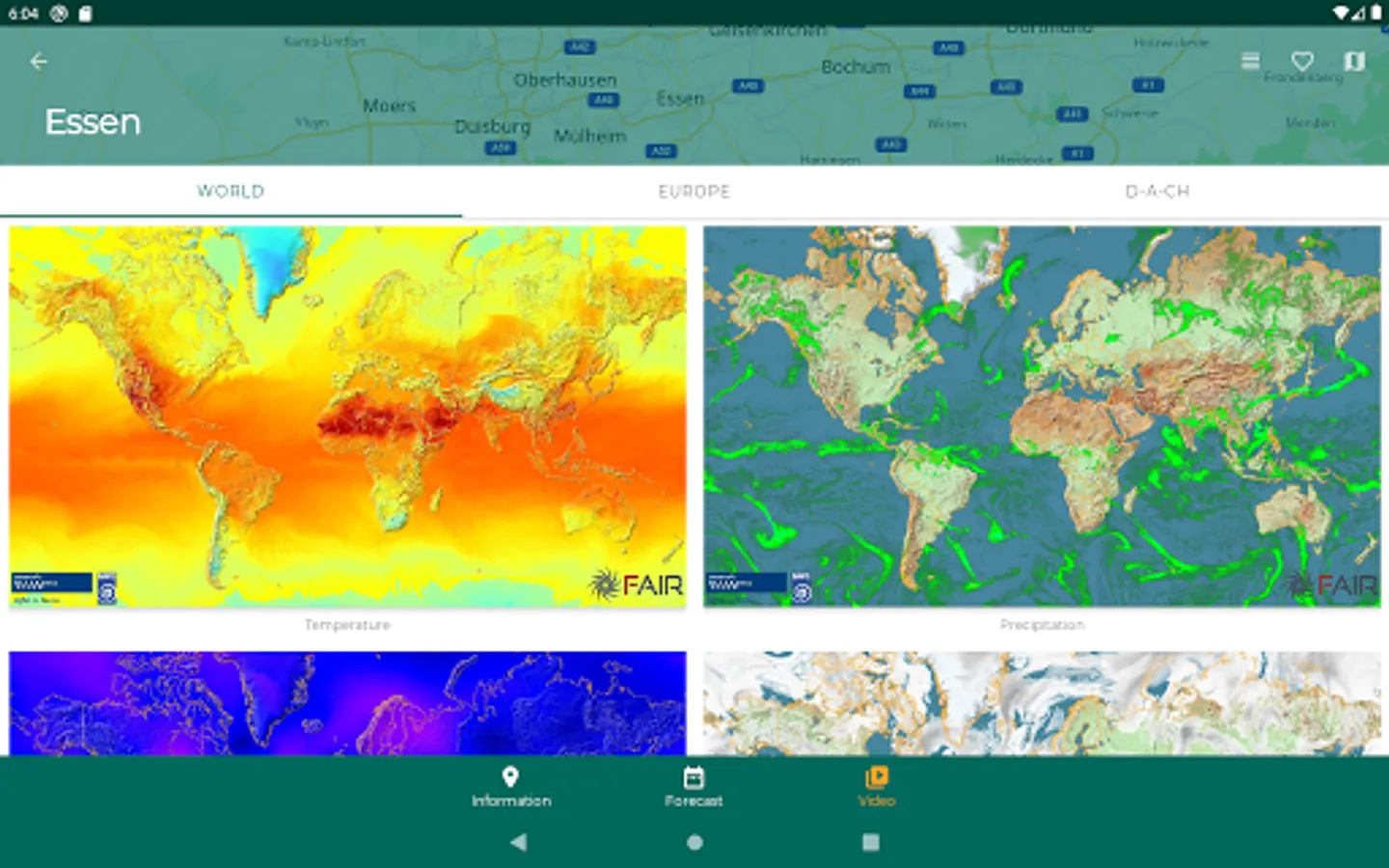Click Bochum on the header map
Viewport: 1389px width, 868px height.
(x=856, y=67)
